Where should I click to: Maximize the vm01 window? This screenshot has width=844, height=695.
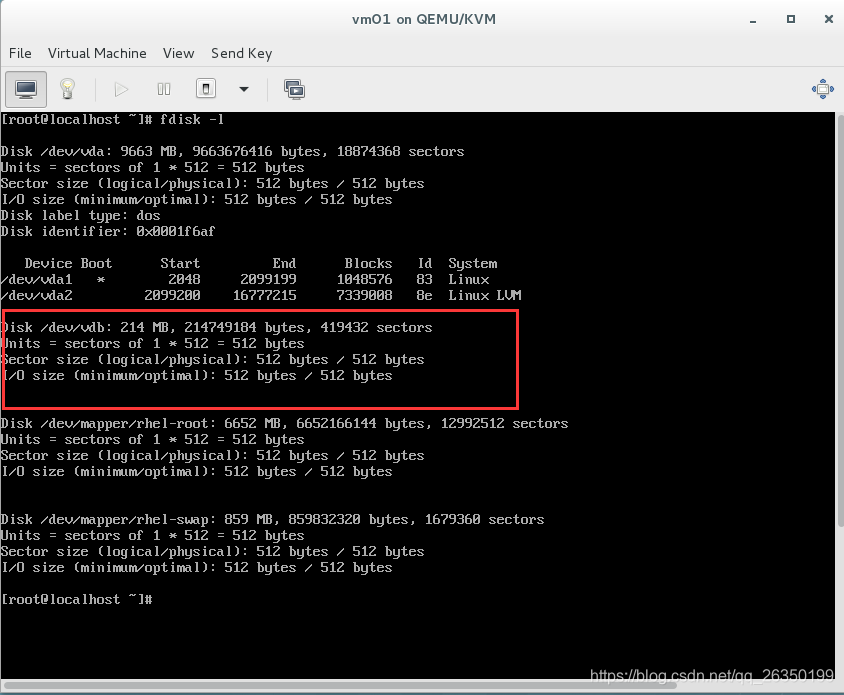coord(791,19)
